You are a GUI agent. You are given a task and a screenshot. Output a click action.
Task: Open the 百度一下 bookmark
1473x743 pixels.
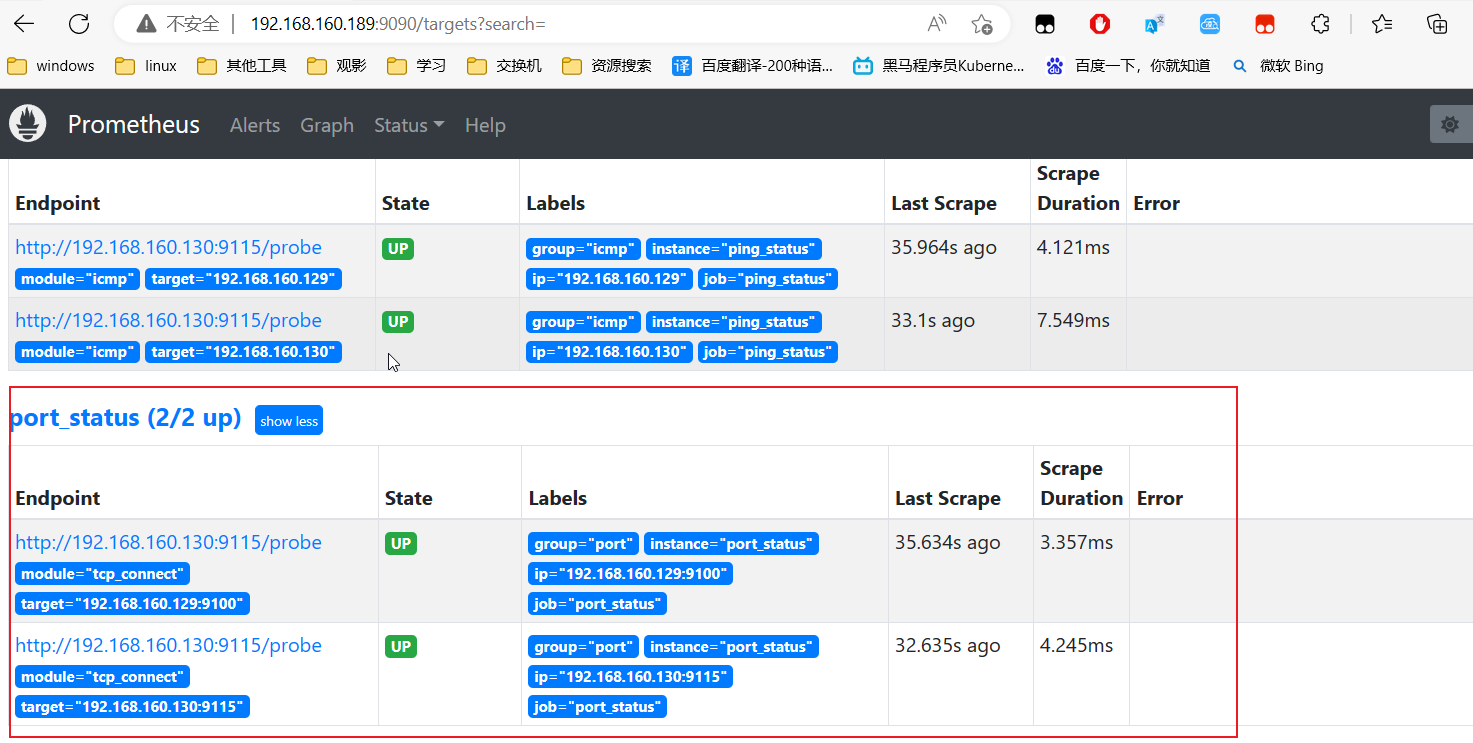[1128, 66]
